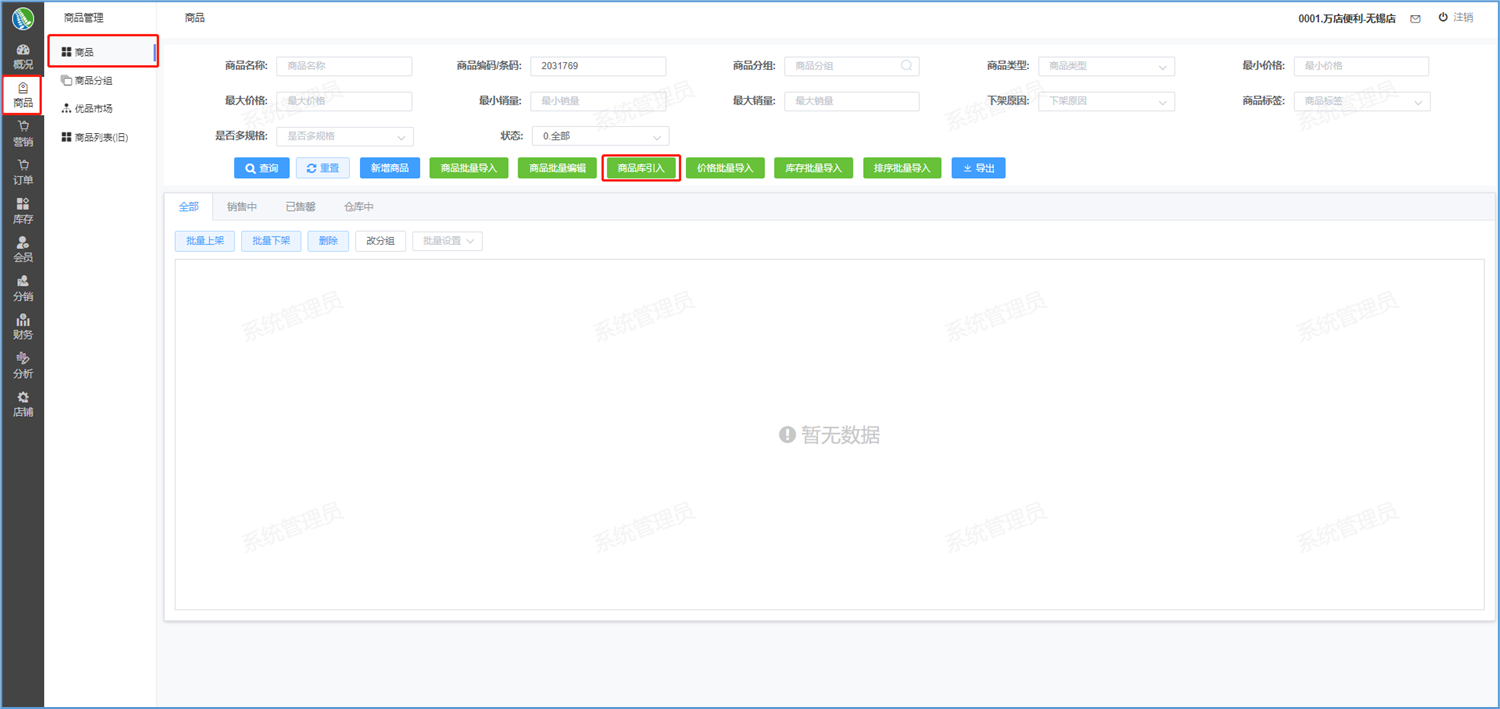Open the 分析 analytics section
This screenshot has height=709, width=1500.
pyautogui.click(x=22, y=366)
